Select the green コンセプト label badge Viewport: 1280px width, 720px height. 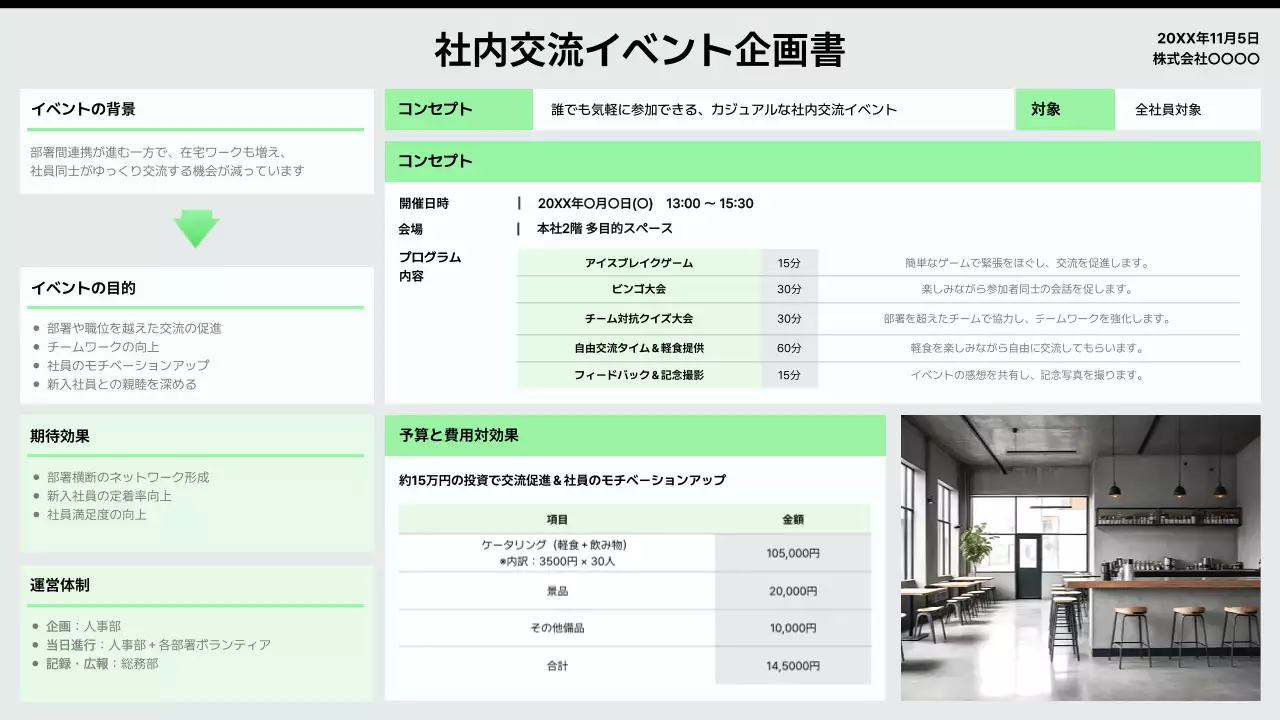pos(458,109)
